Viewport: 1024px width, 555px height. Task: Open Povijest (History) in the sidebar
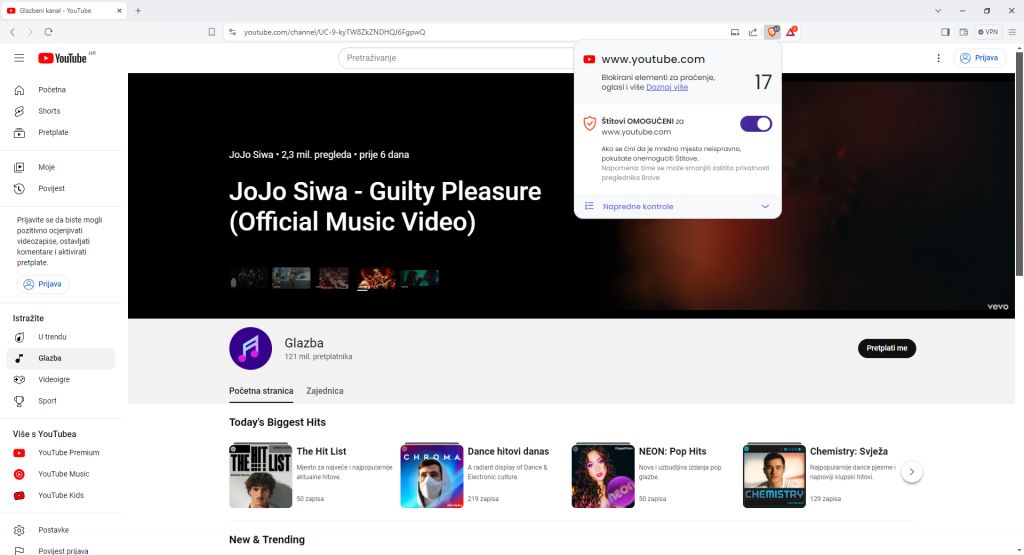point(51,188)
